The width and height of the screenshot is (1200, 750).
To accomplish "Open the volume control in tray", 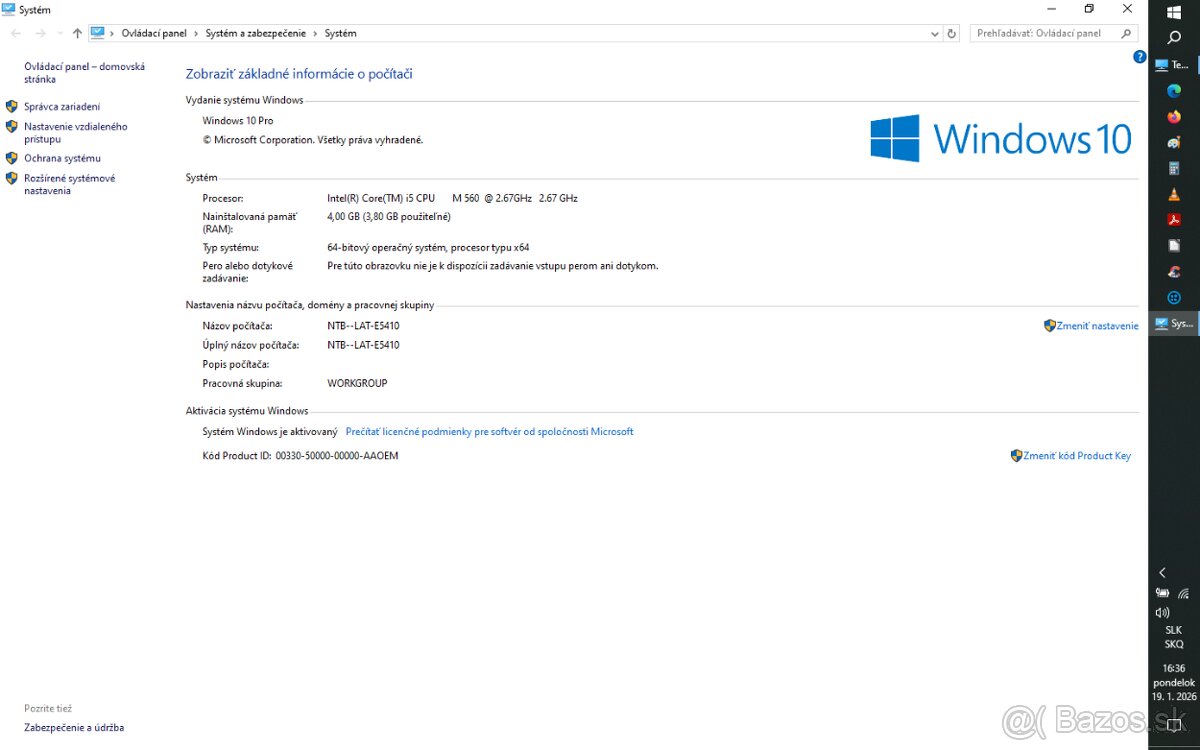I will pos(1162,612).
